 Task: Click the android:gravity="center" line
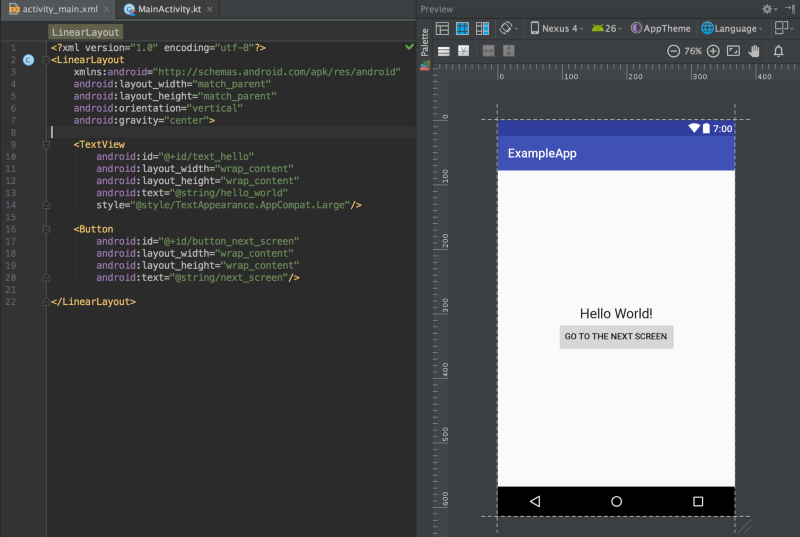point(144,120)
